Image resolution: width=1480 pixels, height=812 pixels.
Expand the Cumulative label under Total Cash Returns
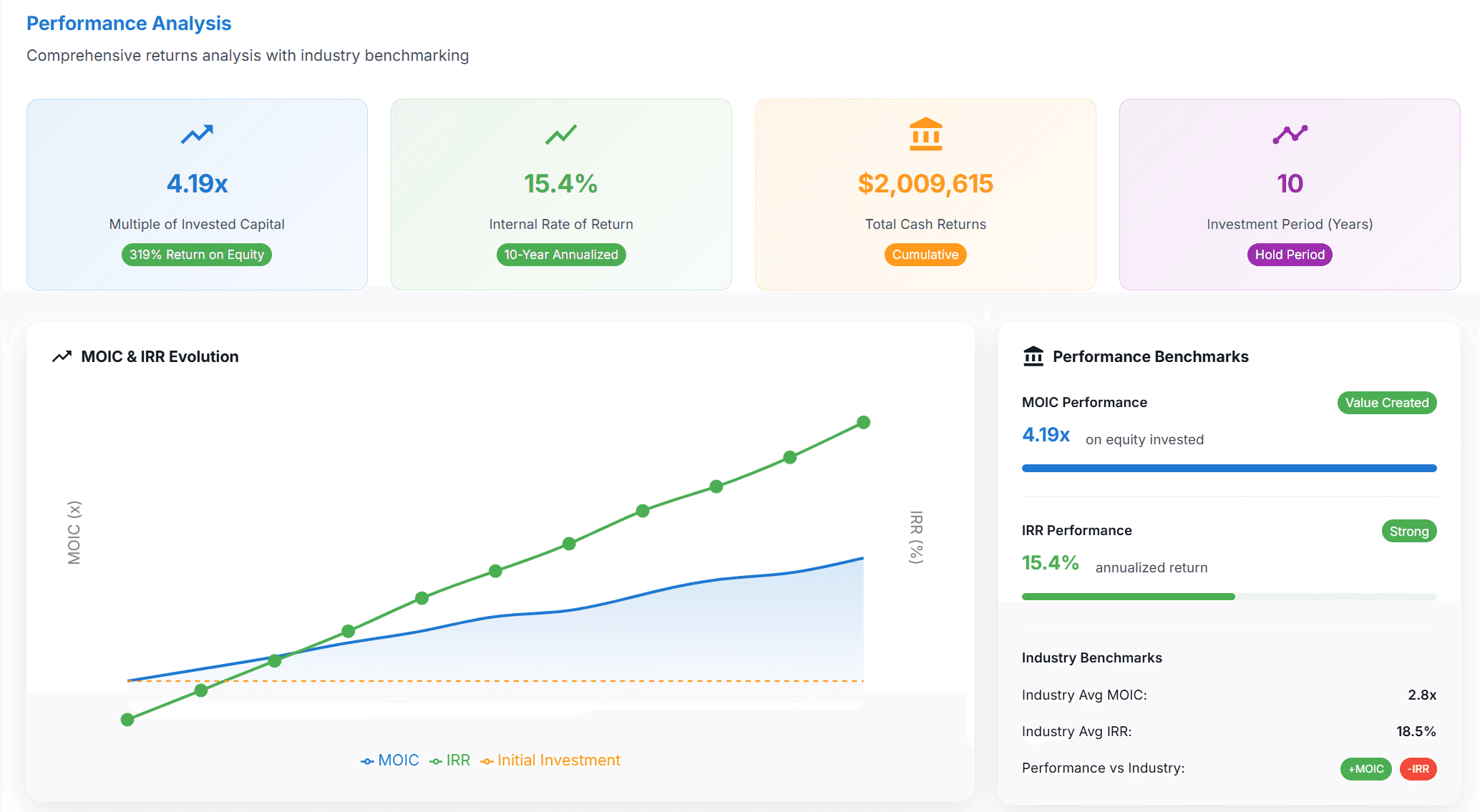coord(925,255)
